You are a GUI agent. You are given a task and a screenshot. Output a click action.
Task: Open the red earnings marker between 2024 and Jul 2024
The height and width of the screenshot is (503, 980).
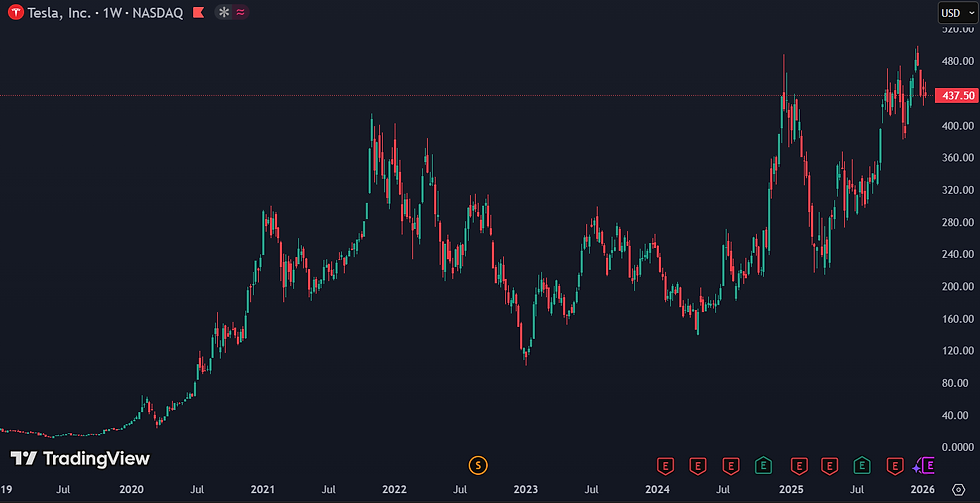698,465
